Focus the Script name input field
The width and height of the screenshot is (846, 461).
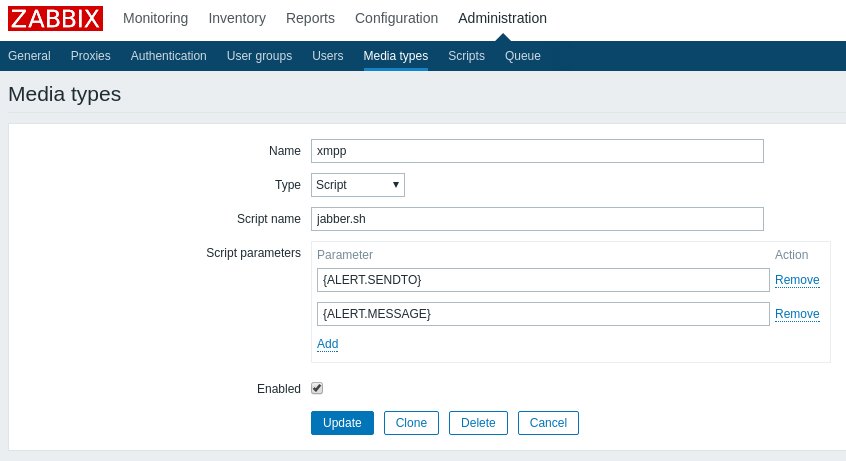click(537, 219)
